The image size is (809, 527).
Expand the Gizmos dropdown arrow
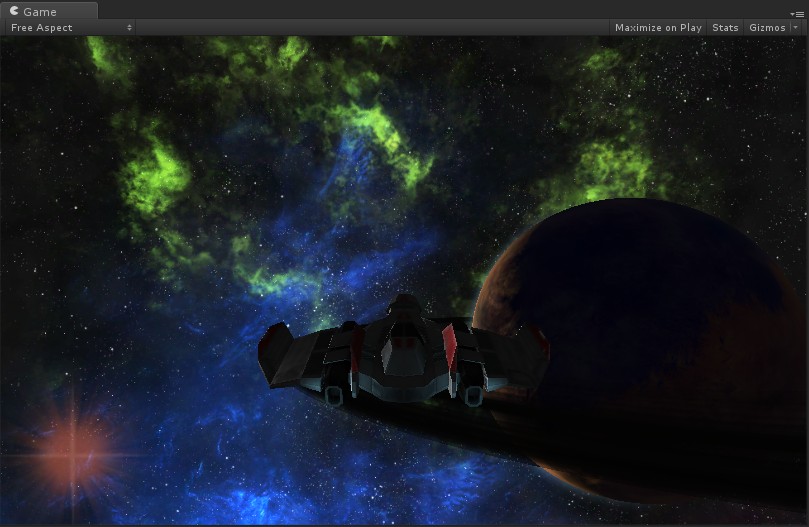point(796,28)
